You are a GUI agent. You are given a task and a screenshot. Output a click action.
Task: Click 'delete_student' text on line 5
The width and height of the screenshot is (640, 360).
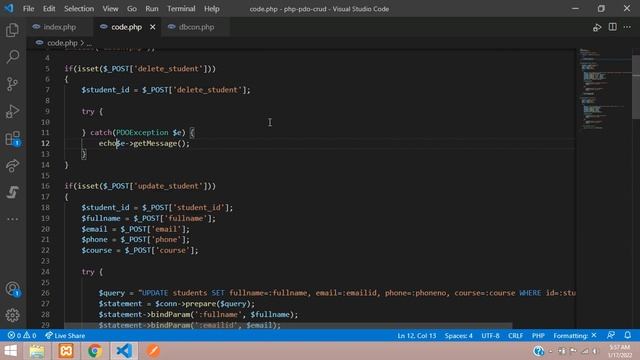pos(168,69)
